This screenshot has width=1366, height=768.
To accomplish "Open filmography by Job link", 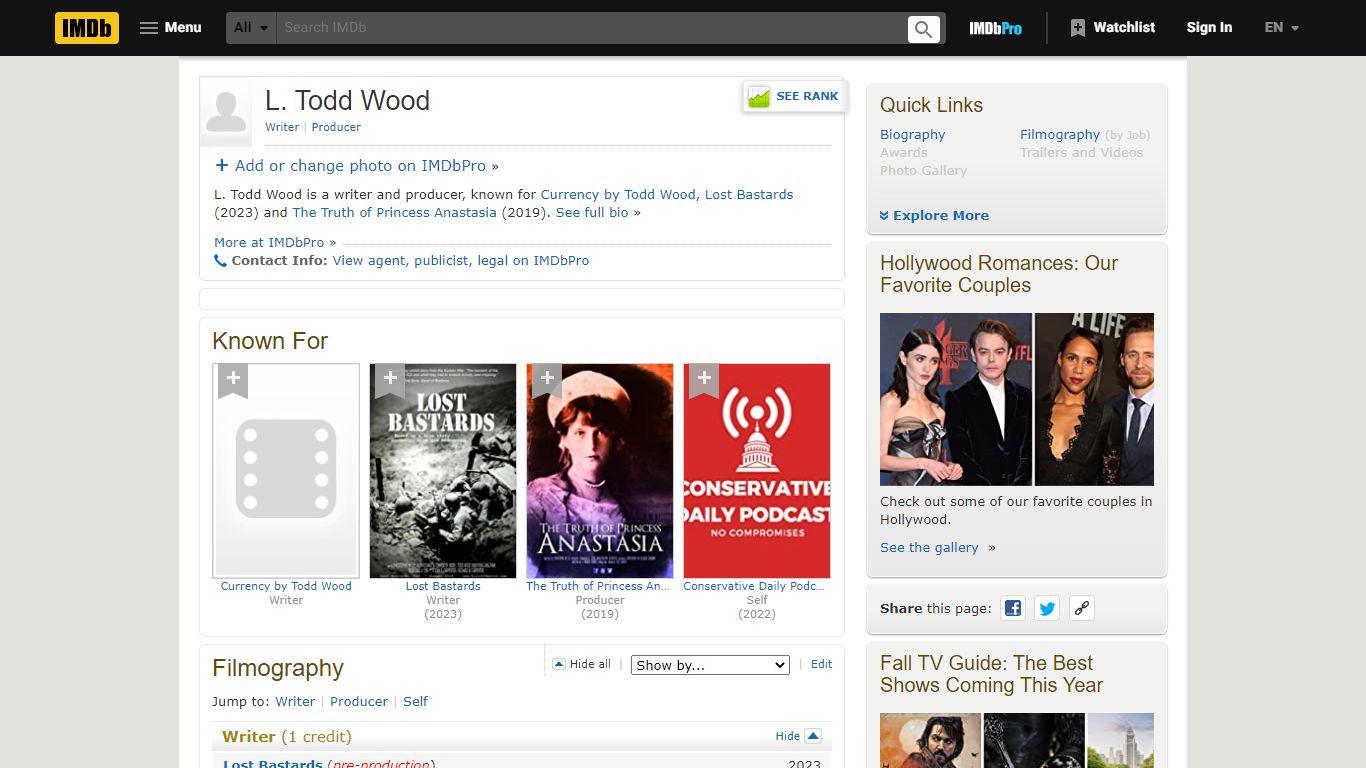I will [x=1128, y=135].
